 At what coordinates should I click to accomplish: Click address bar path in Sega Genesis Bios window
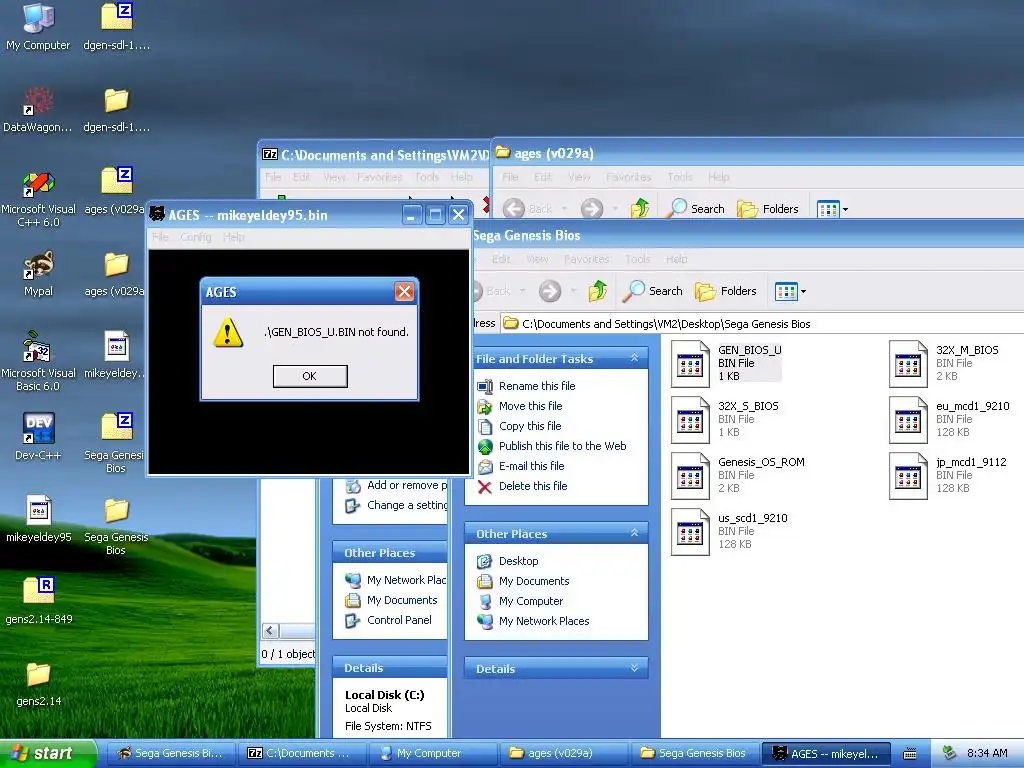click(x=666, y=324)
